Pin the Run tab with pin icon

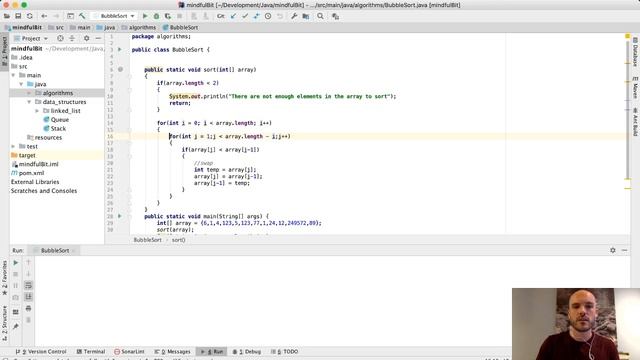click(16, 326)
